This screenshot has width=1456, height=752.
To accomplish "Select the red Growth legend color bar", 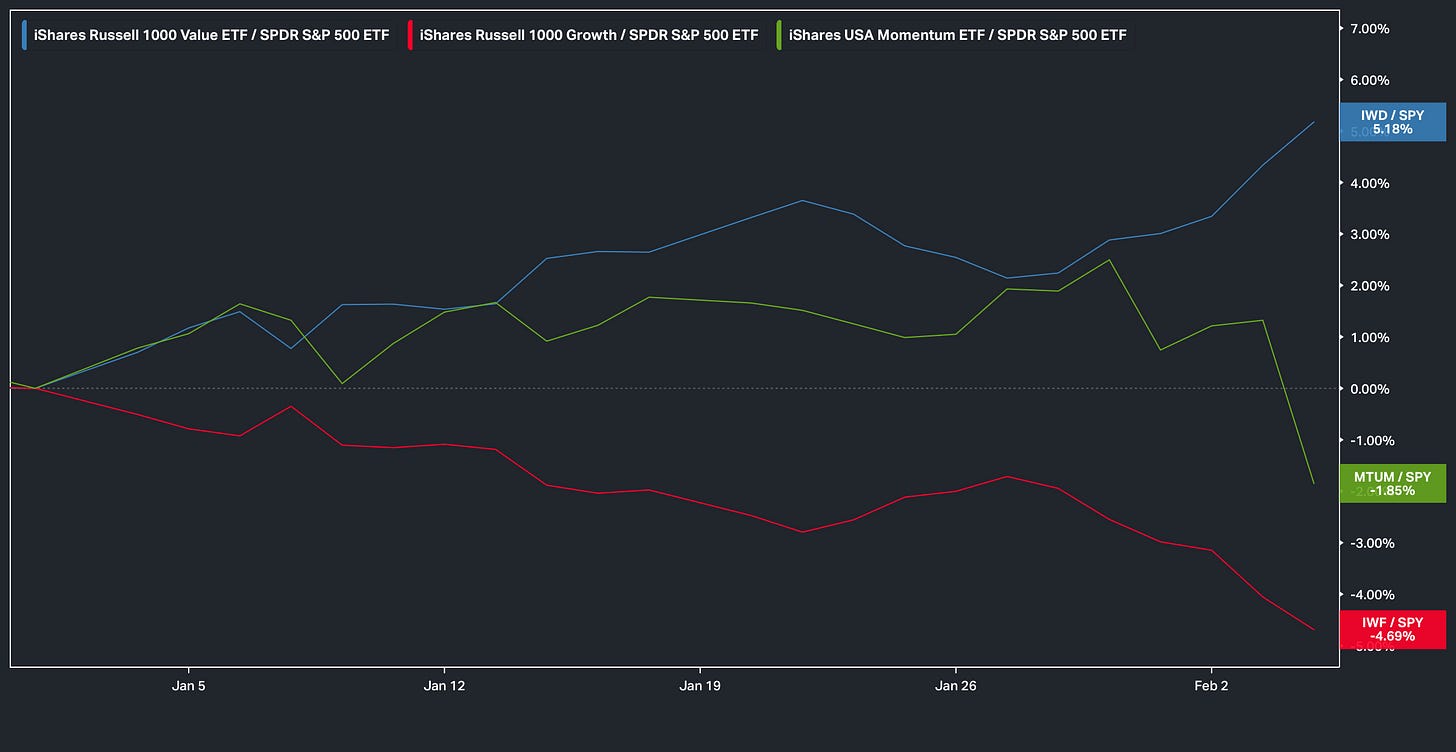I will click(x=411, y=35).
